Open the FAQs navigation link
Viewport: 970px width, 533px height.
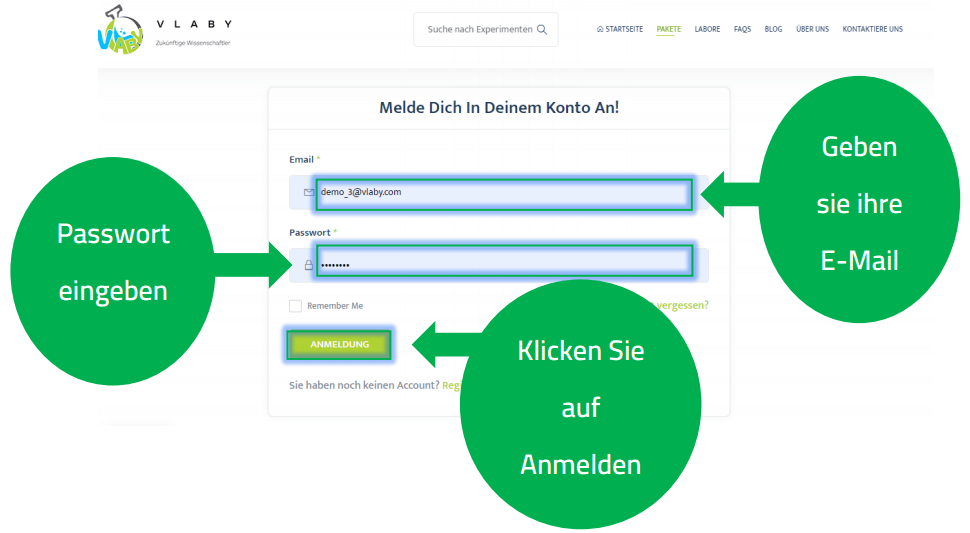click(742, 29)
